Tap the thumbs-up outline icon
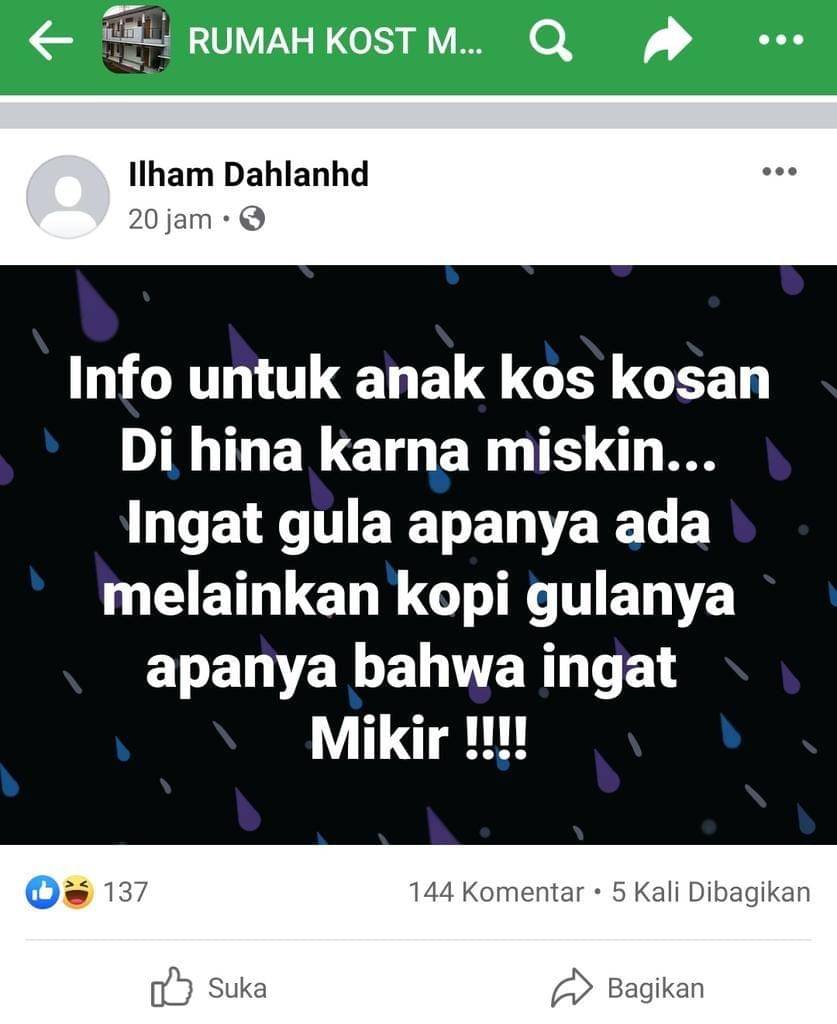837x1024 pixels. [x=171, y=987]
